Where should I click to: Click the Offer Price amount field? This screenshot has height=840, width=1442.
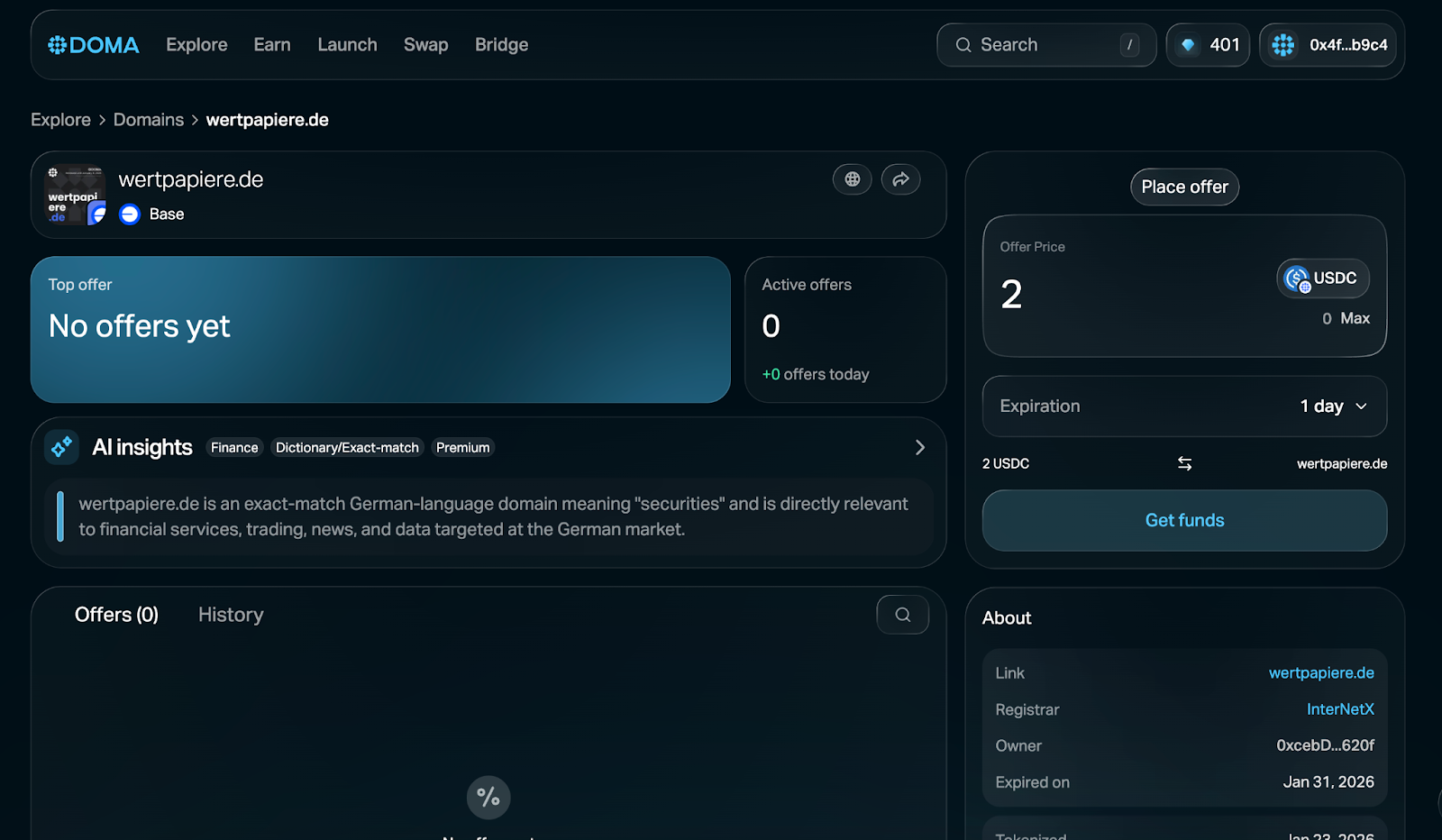click(1118, 295)
